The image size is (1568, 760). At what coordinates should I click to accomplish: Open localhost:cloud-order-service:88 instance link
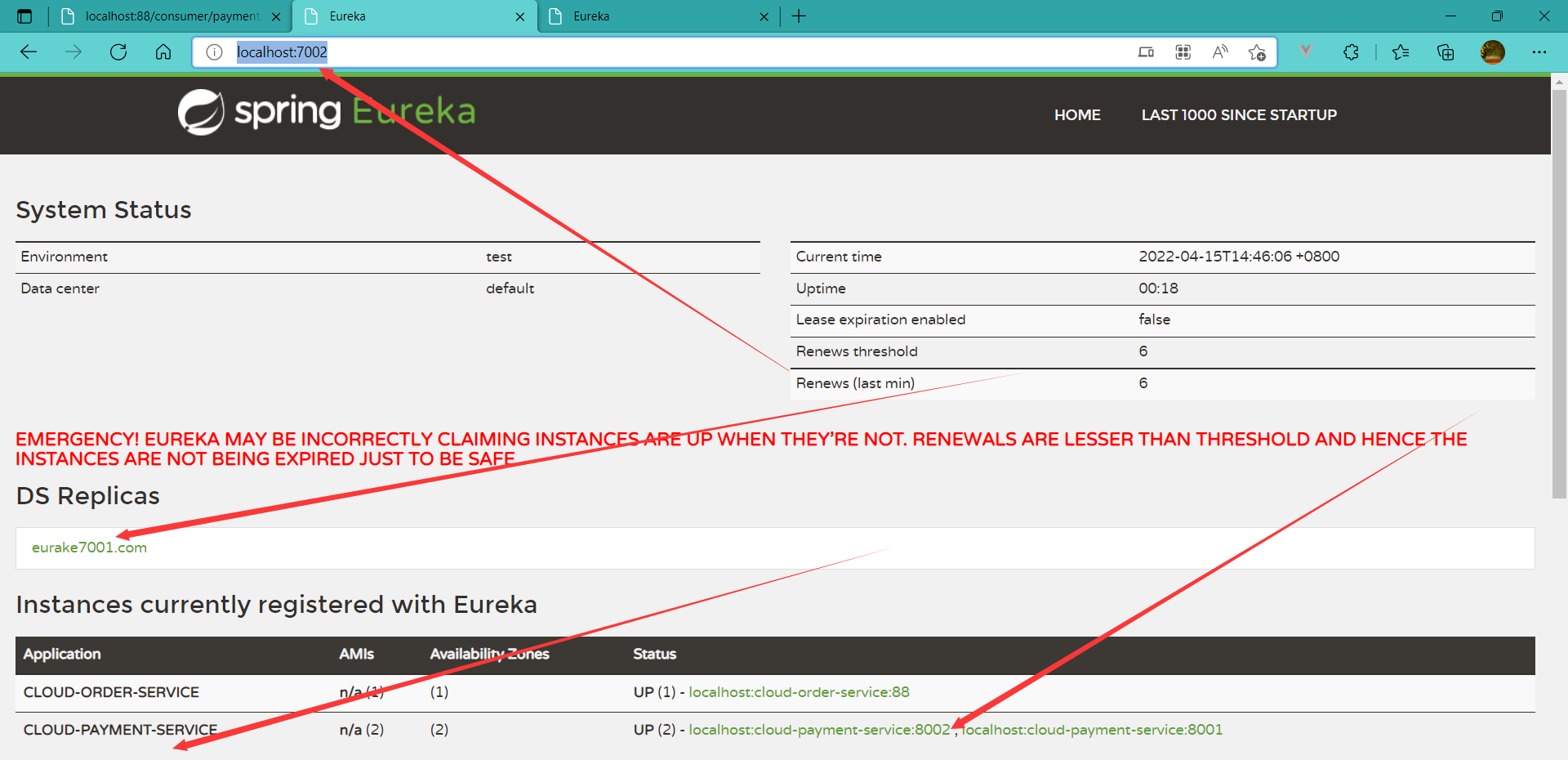point(799,692)
